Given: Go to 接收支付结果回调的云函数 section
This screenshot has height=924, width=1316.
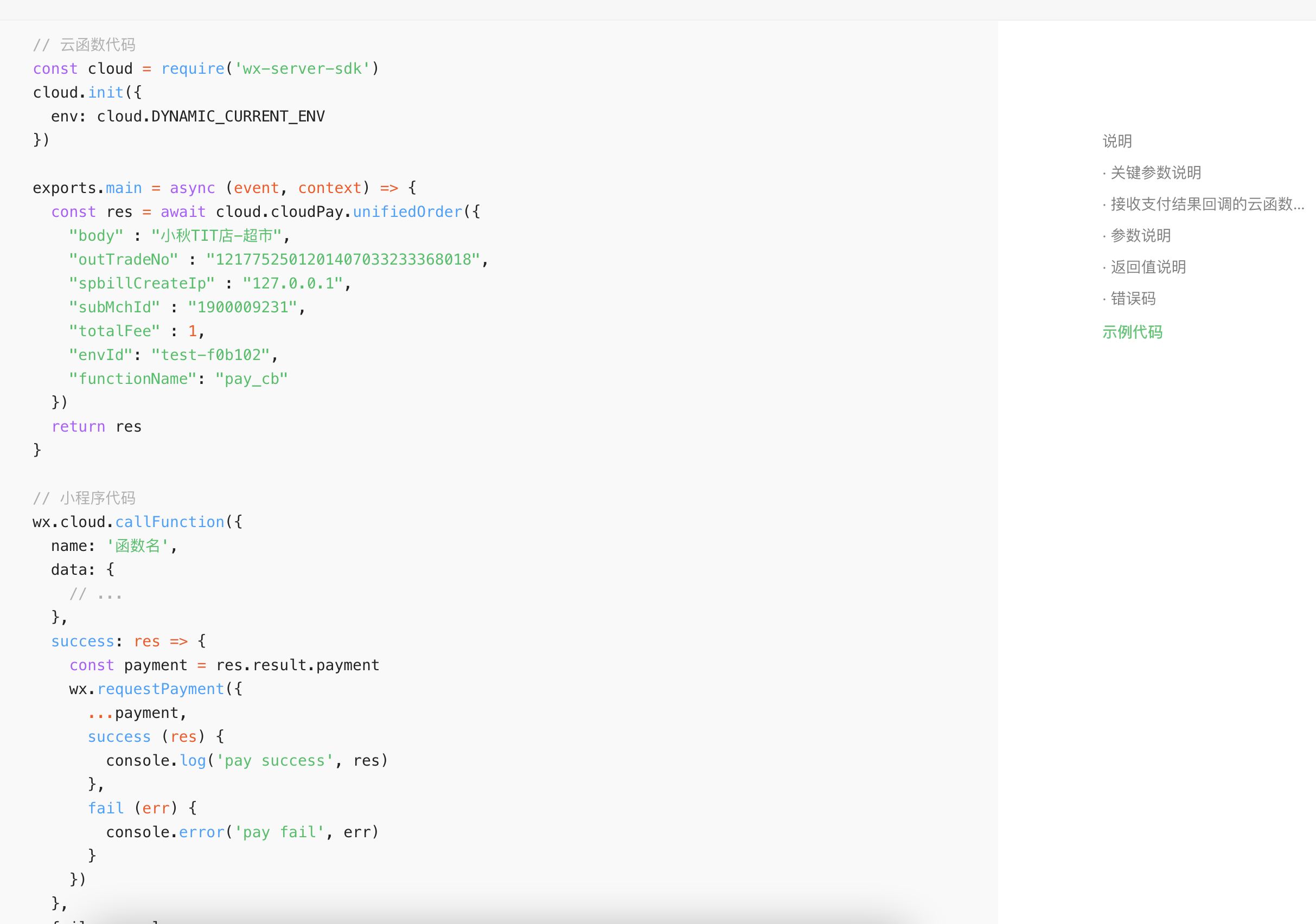Looking at the screenshot, I should [1206, 204].
